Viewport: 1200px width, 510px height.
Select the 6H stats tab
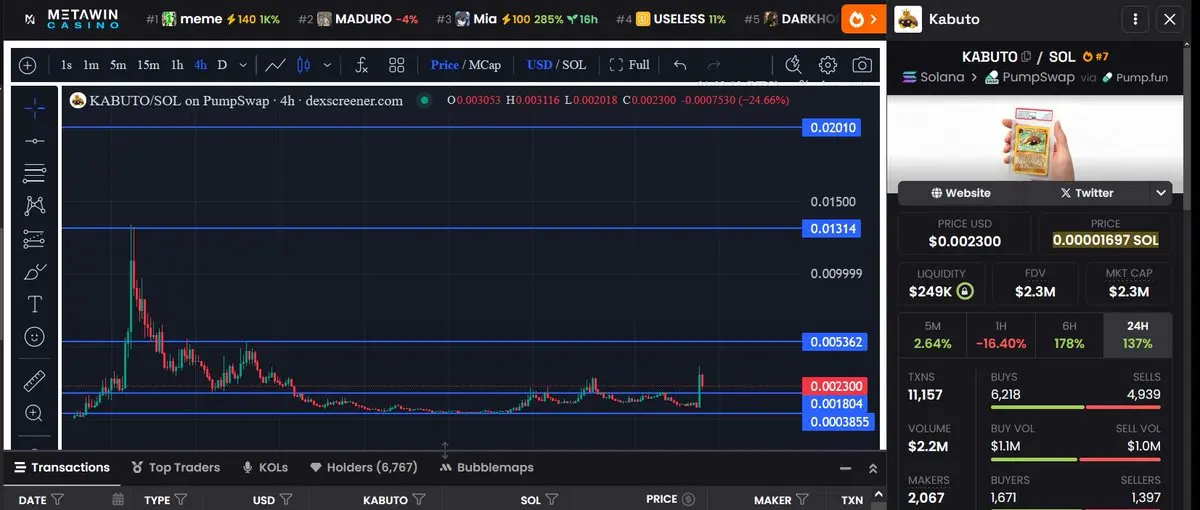point(1069,335)
